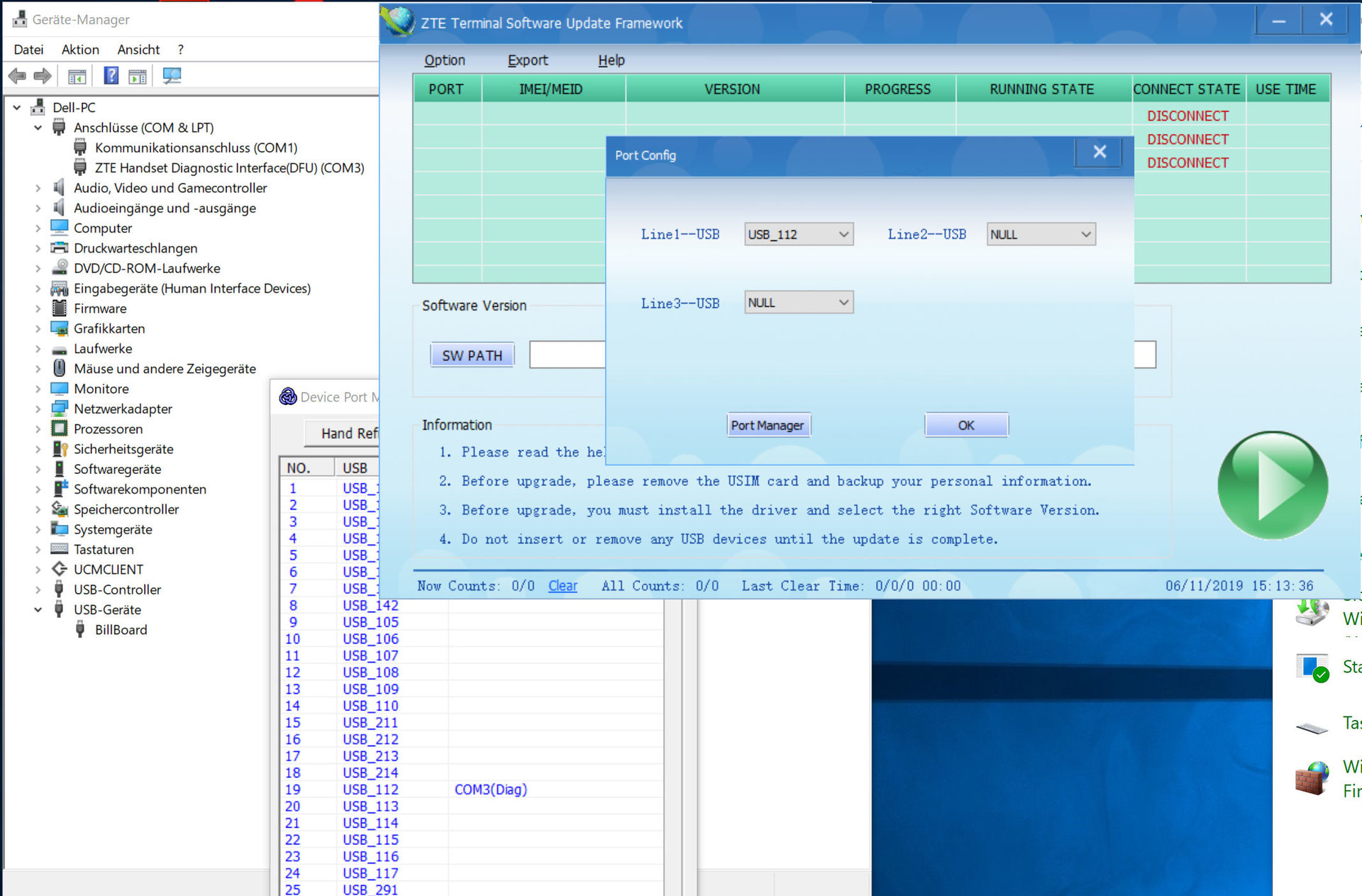Select BillBoard USB device

point(121,630)
